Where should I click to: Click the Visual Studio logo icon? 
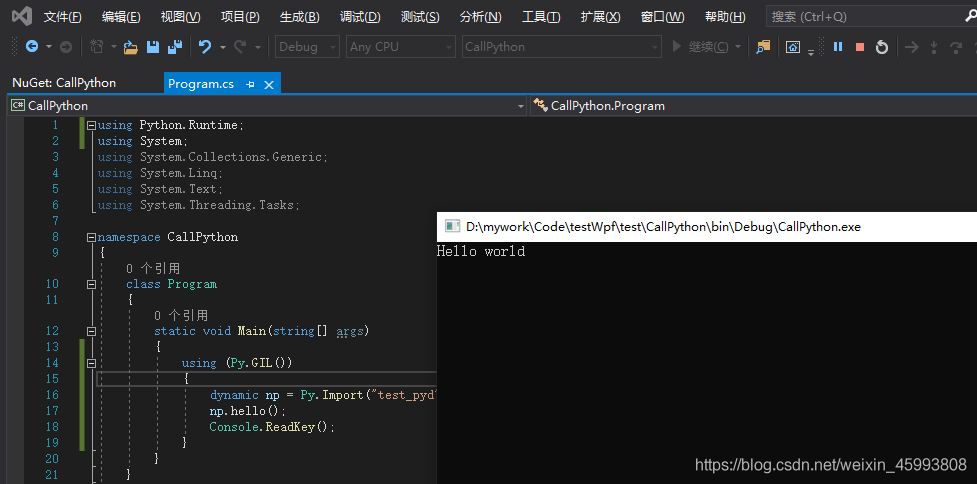click(x=22, y=16)
